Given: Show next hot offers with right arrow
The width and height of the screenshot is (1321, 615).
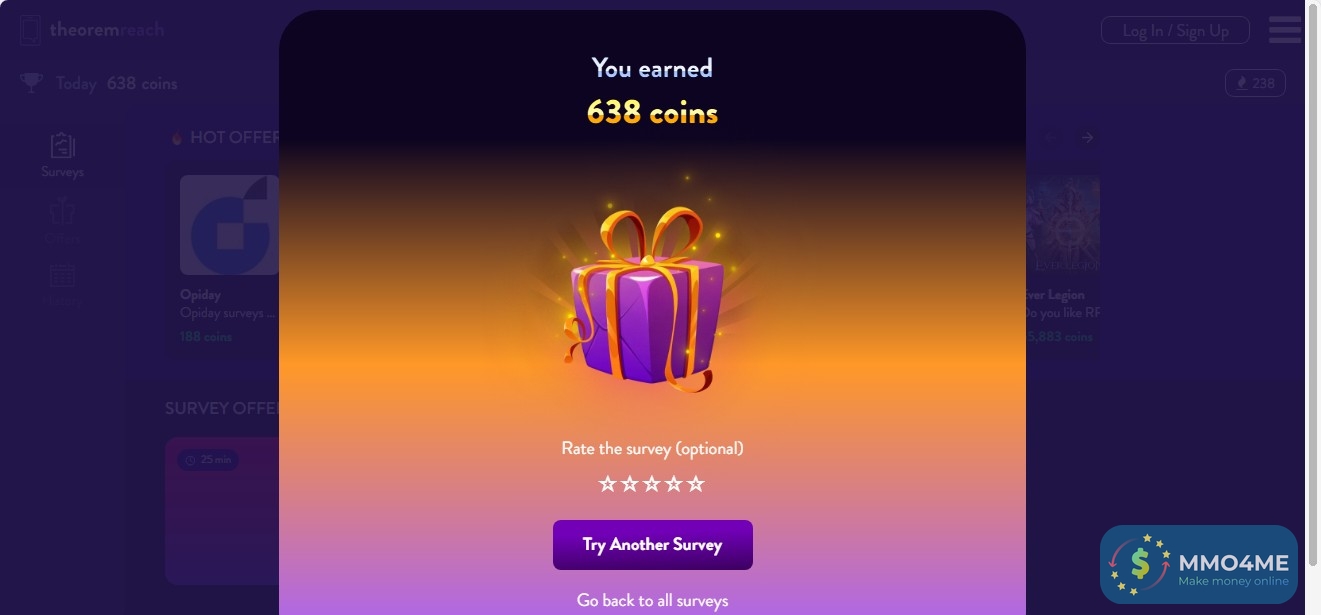Looking at the screenshot, I should point(1087,138).
